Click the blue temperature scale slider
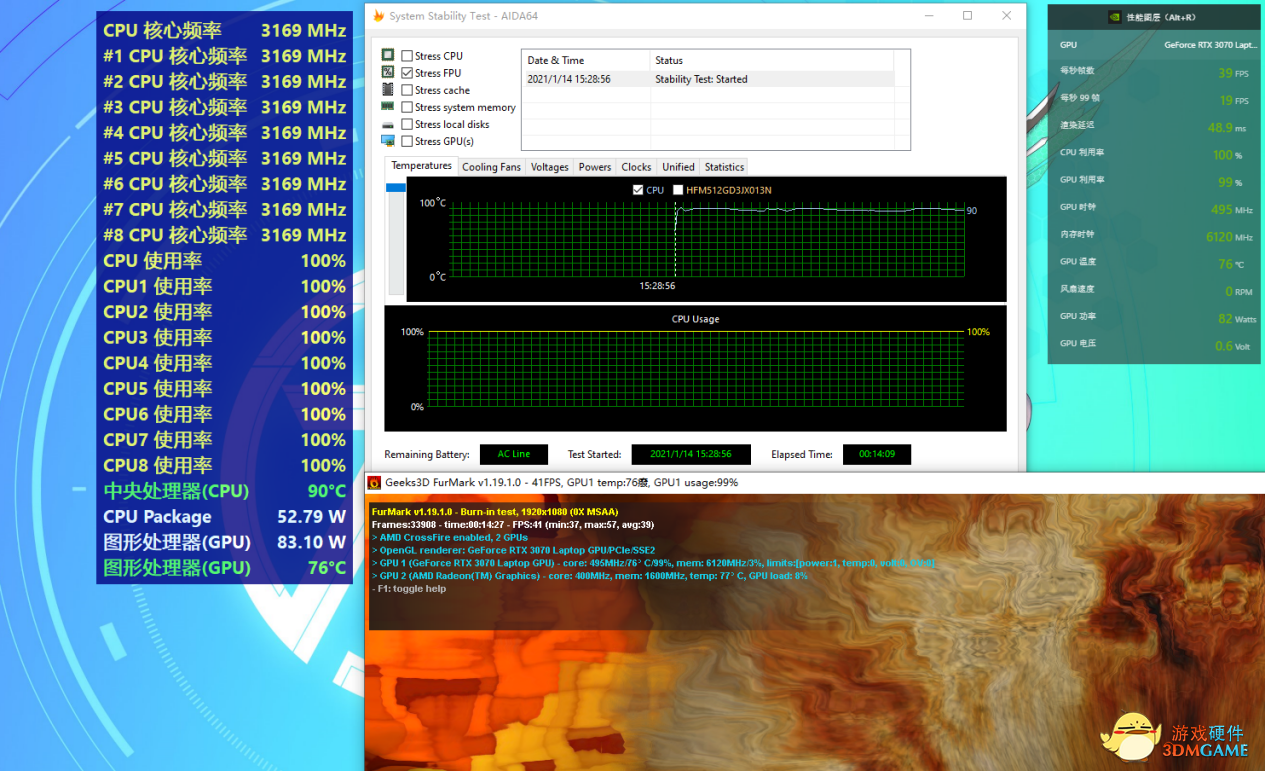Viewport: 1265px width, 771px height. [395, 188]
